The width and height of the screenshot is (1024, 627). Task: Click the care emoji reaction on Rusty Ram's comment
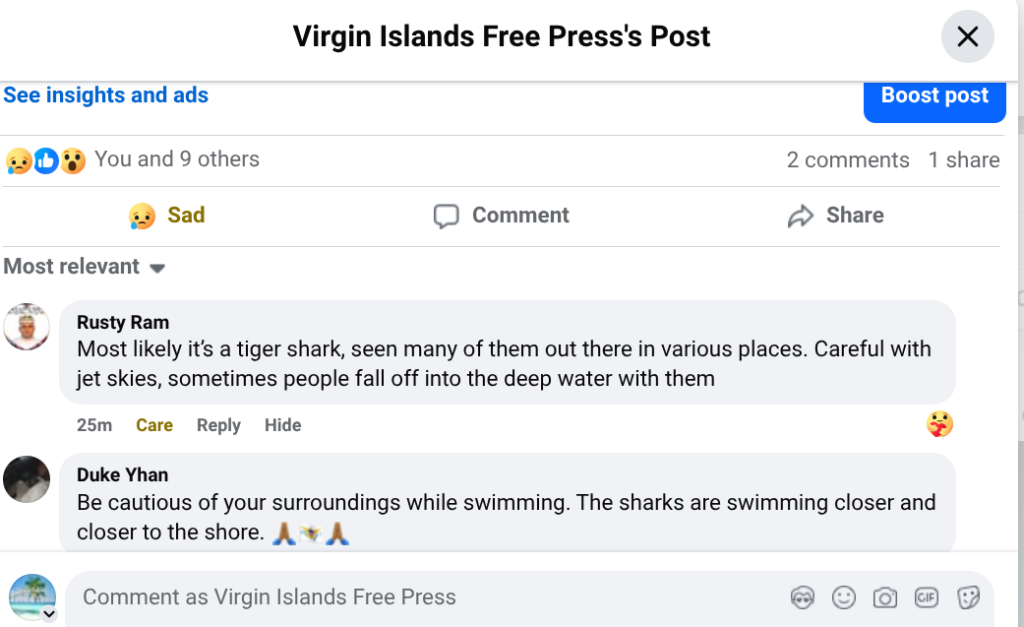click(x=939, y=425)
